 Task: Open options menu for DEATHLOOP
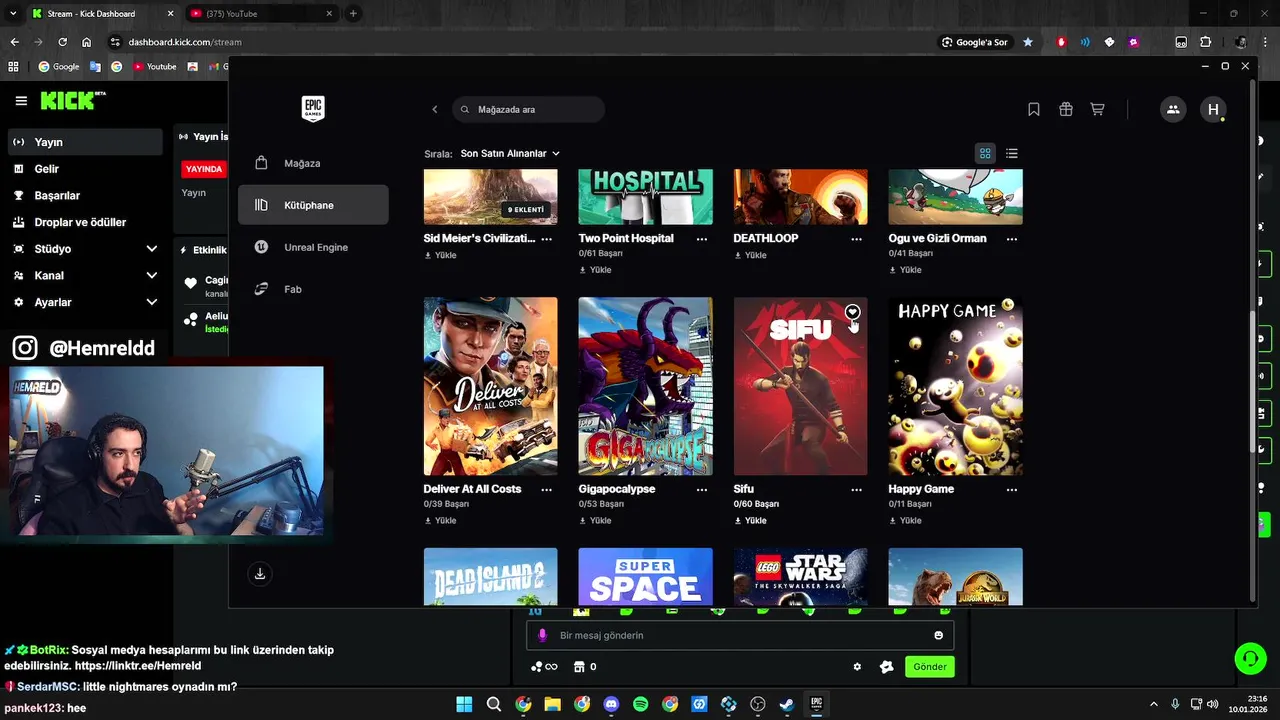[857, 239]
